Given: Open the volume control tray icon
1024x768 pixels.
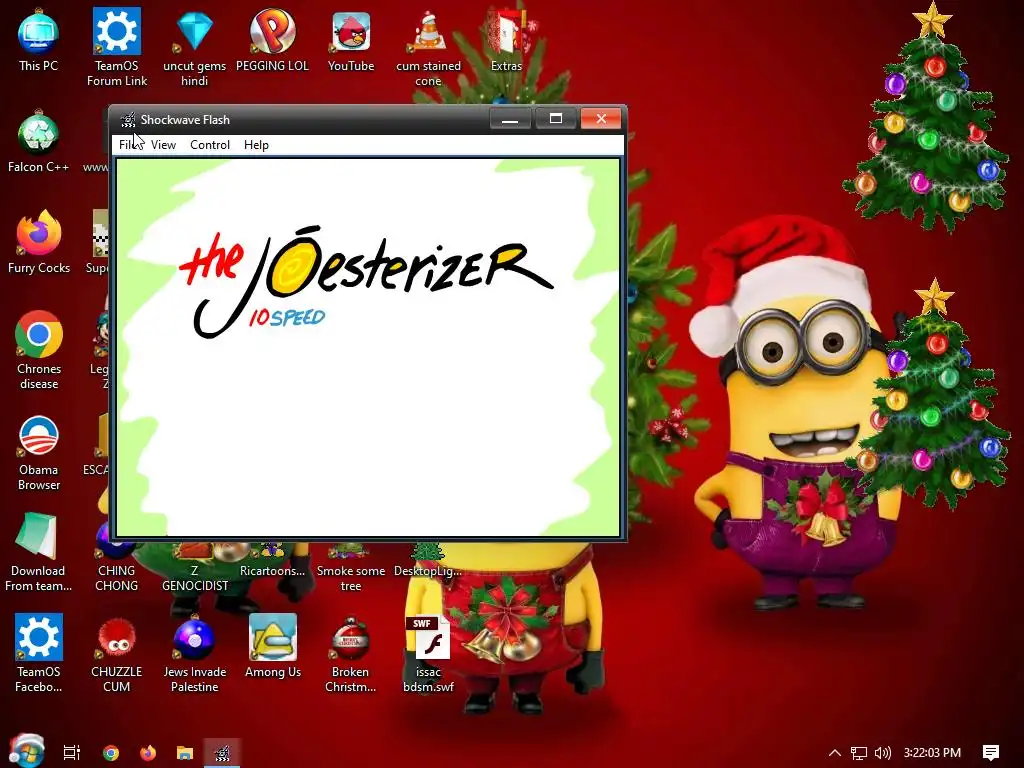Looking at the screenshot, I should [882, 752].
